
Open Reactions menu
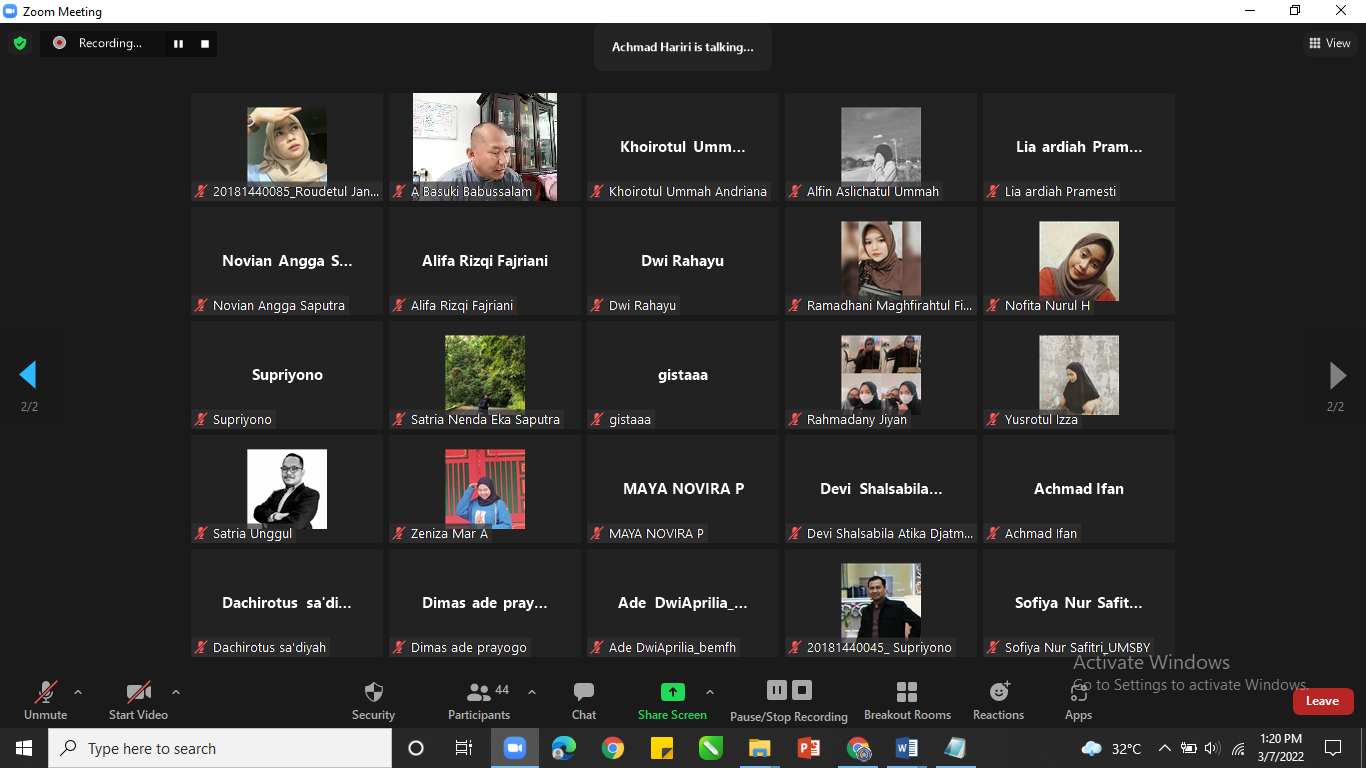coord(998,700)
